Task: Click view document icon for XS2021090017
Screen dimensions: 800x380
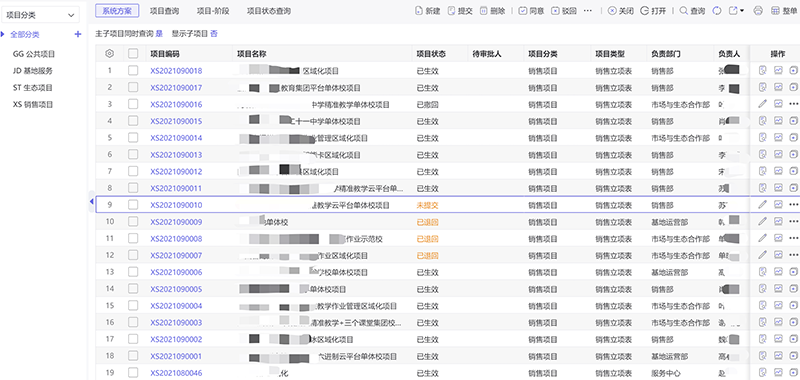Action: [762, 87]
